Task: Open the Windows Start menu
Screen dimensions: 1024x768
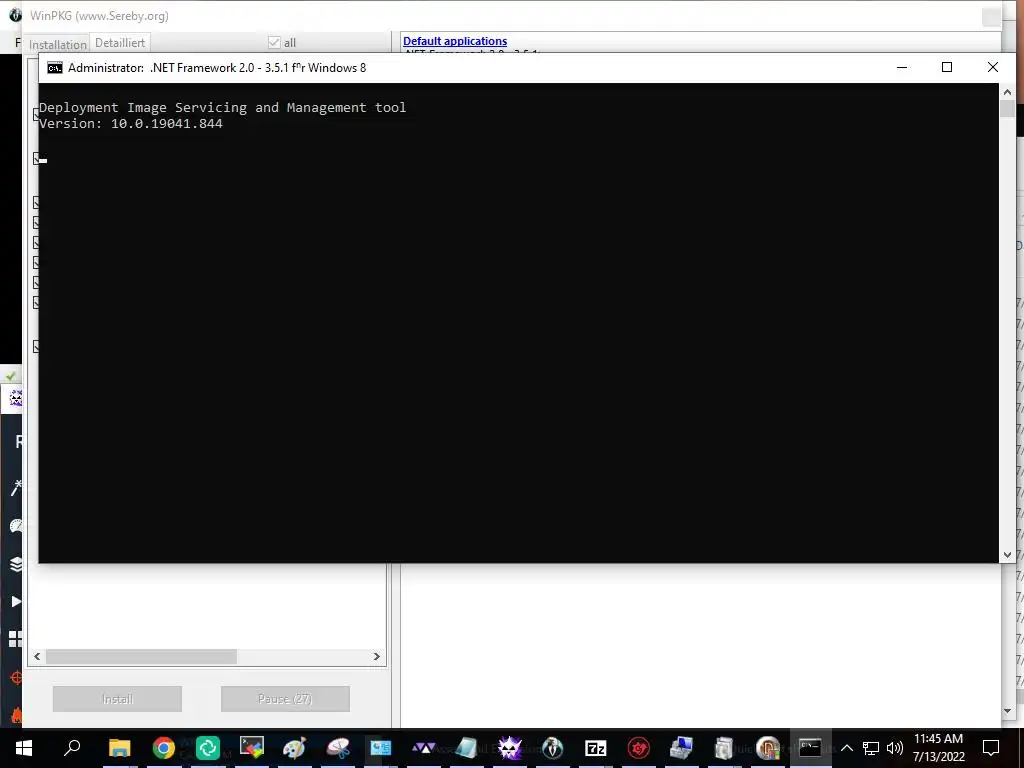Action: [x=24, y=748]
